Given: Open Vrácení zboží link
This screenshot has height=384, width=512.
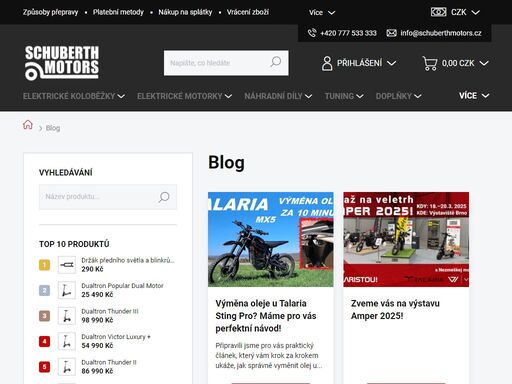Looking at the screenshot, I should [x=248, y=12].
